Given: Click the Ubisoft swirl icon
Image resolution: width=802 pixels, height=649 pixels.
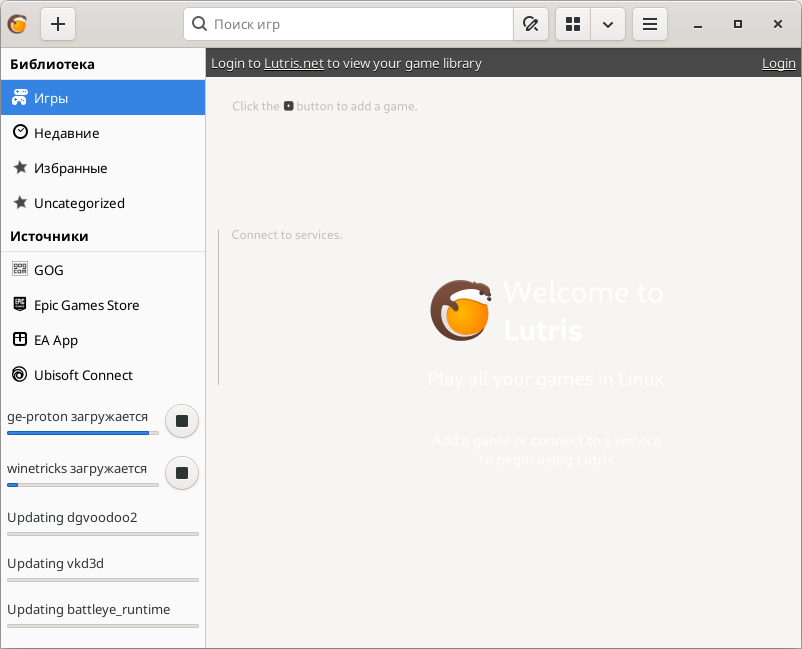Looking at the screenshot, I should [19, 374].
